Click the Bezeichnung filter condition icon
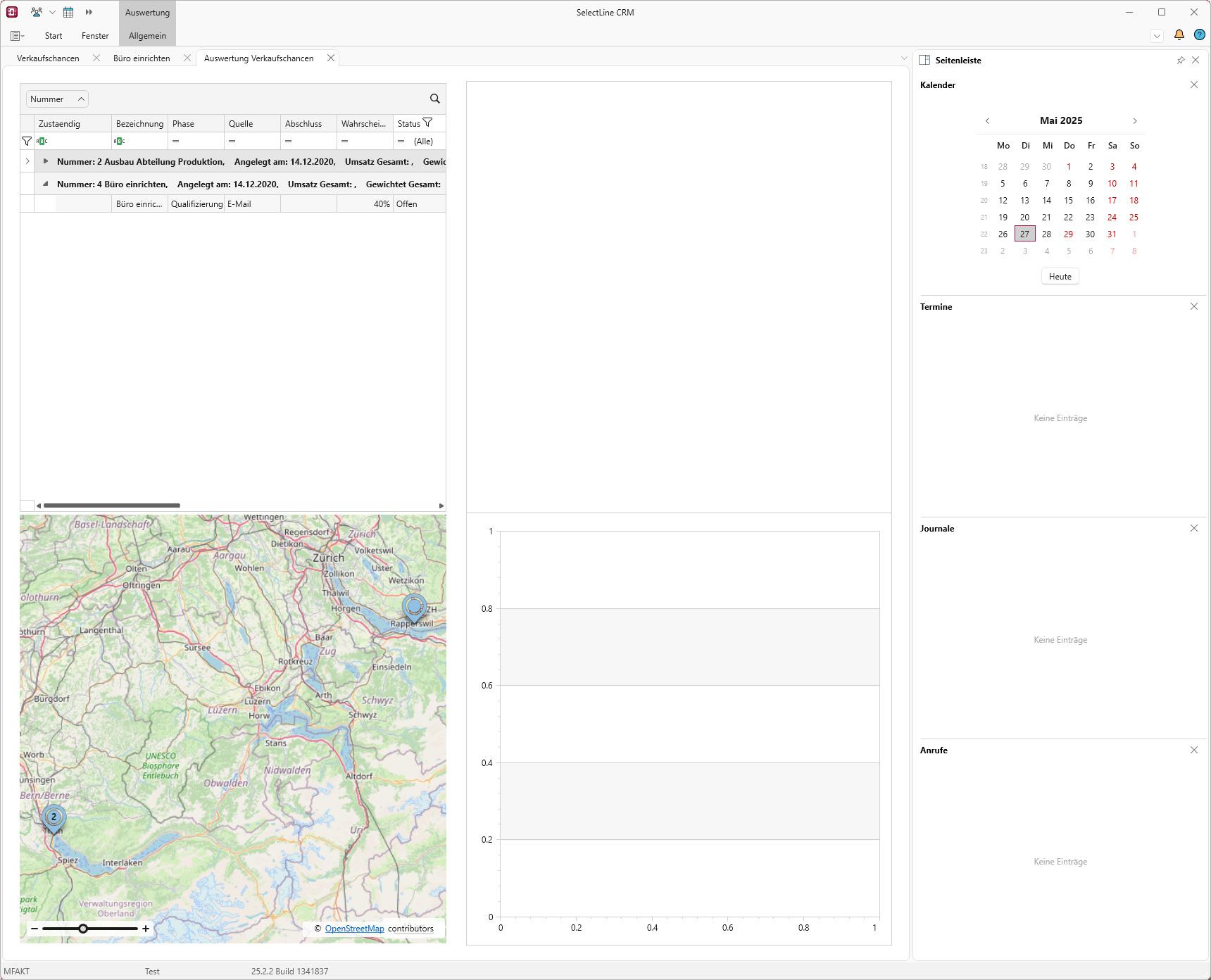Viewport: 1211px width, 980px height. [x=120, y=141]
